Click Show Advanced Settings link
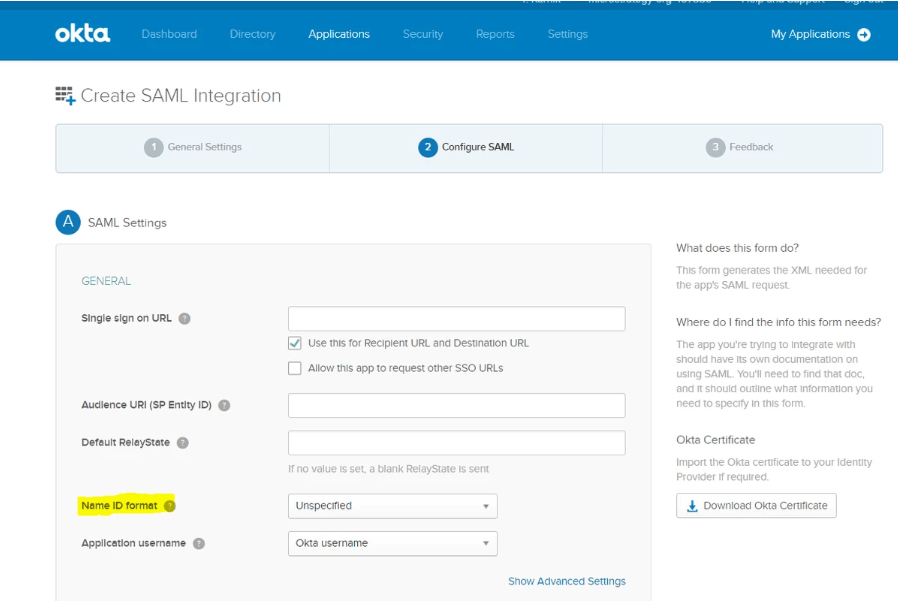This screenshot has height=606, width=898. (566, 582)
